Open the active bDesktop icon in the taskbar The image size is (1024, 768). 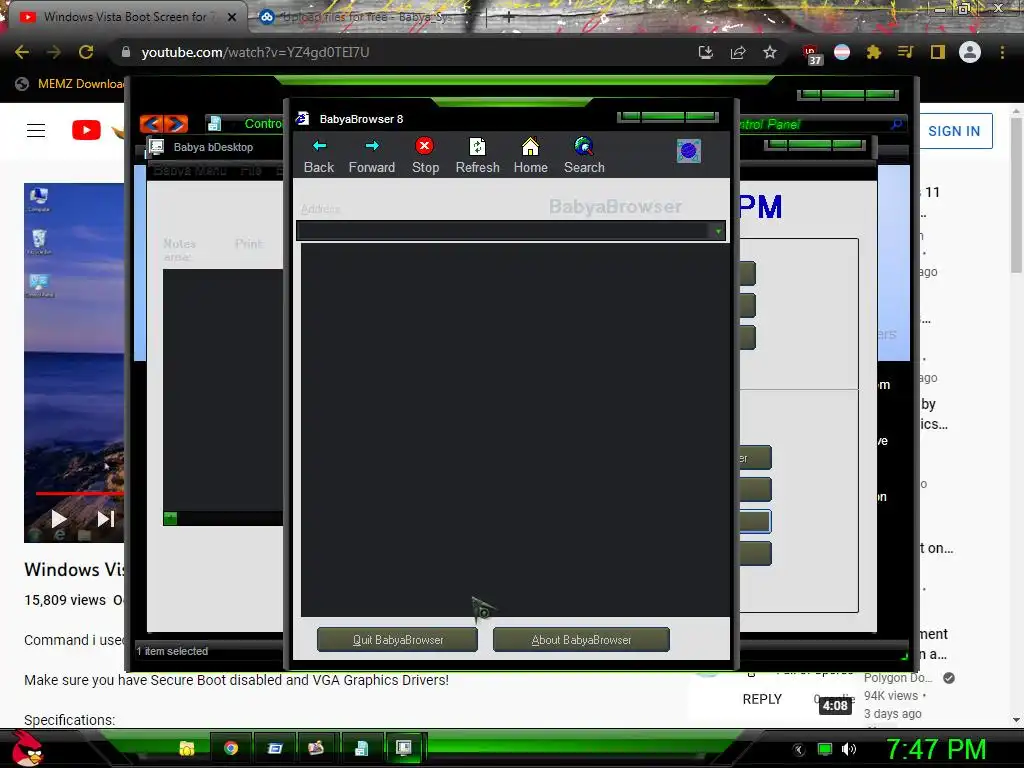tap(404, 748)
